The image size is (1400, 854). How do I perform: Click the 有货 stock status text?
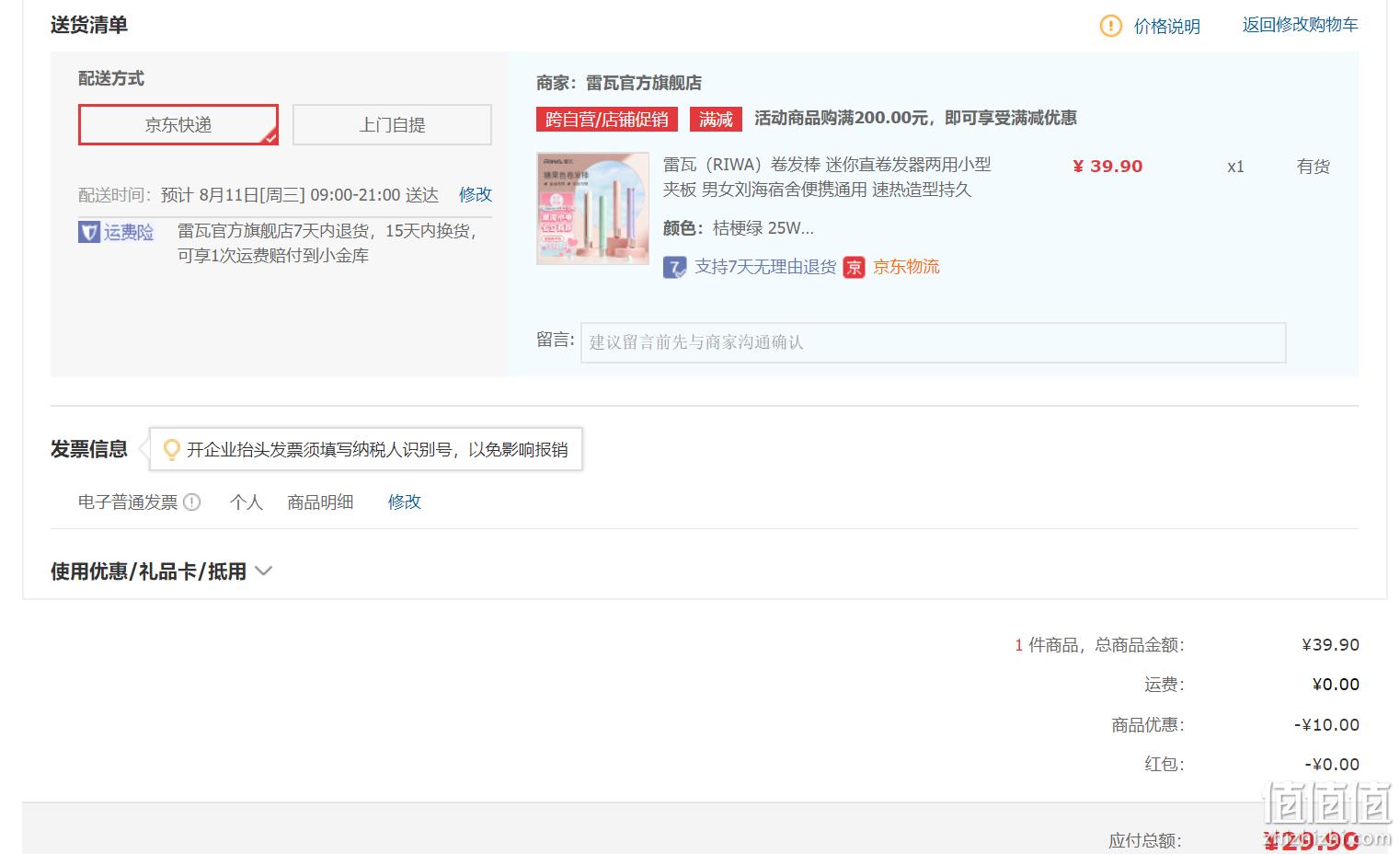(x=1314, y=167)
